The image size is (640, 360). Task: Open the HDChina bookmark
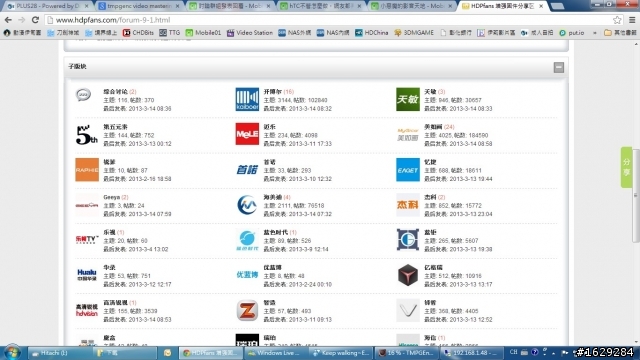tap(371, 33)
